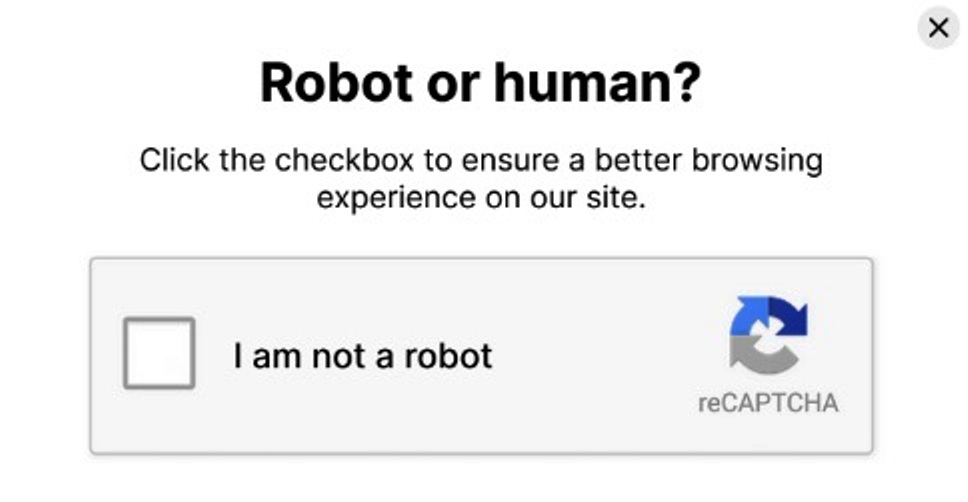Dismiss the "Robot or human?" popup

click(x=938, y=28)
